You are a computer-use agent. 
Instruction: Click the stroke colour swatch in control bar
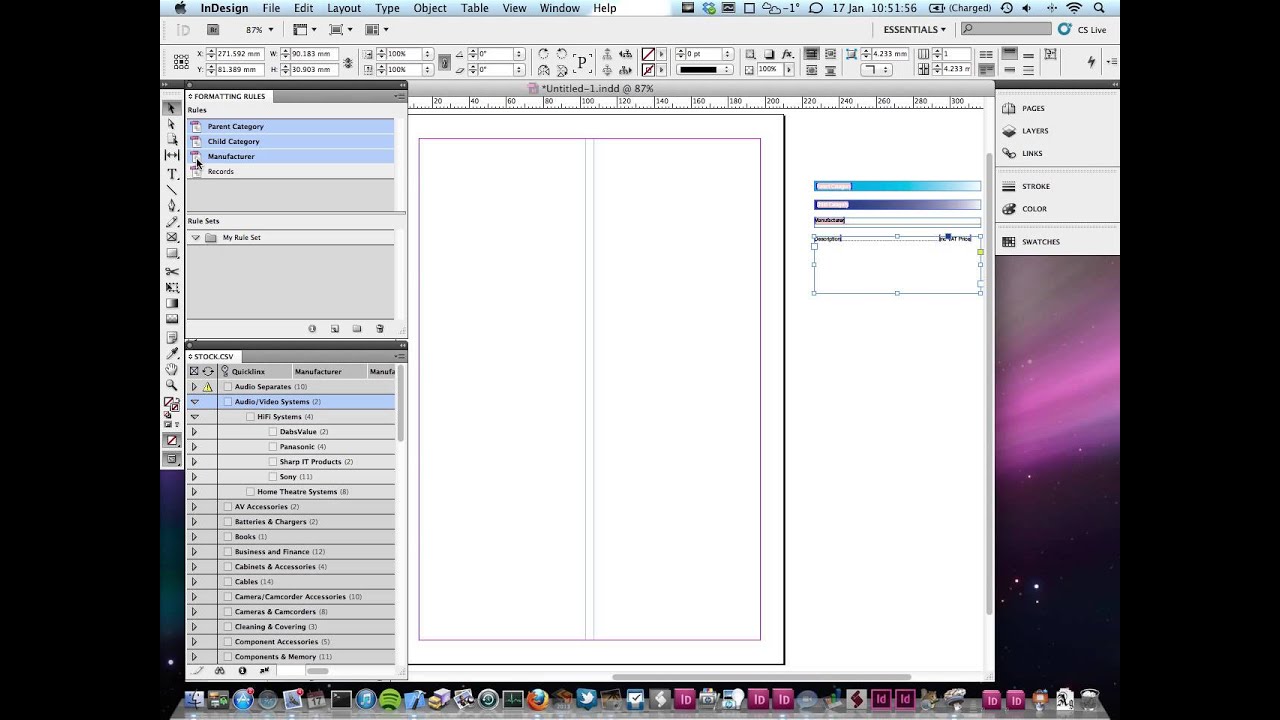pyautogui.click(x=648, y=70)
